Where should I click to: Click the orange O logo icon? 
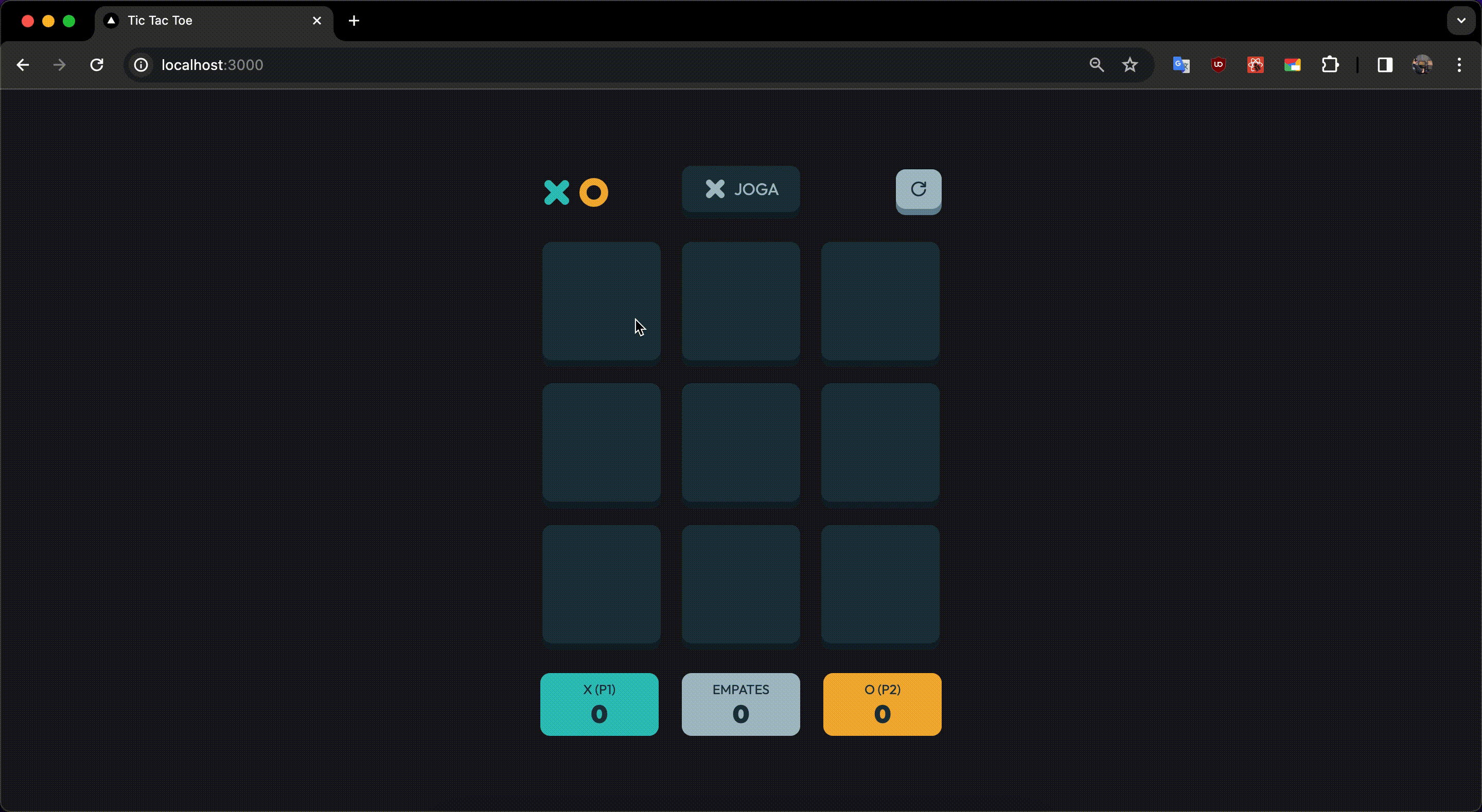pyautogui.click(x=593, y=193)
